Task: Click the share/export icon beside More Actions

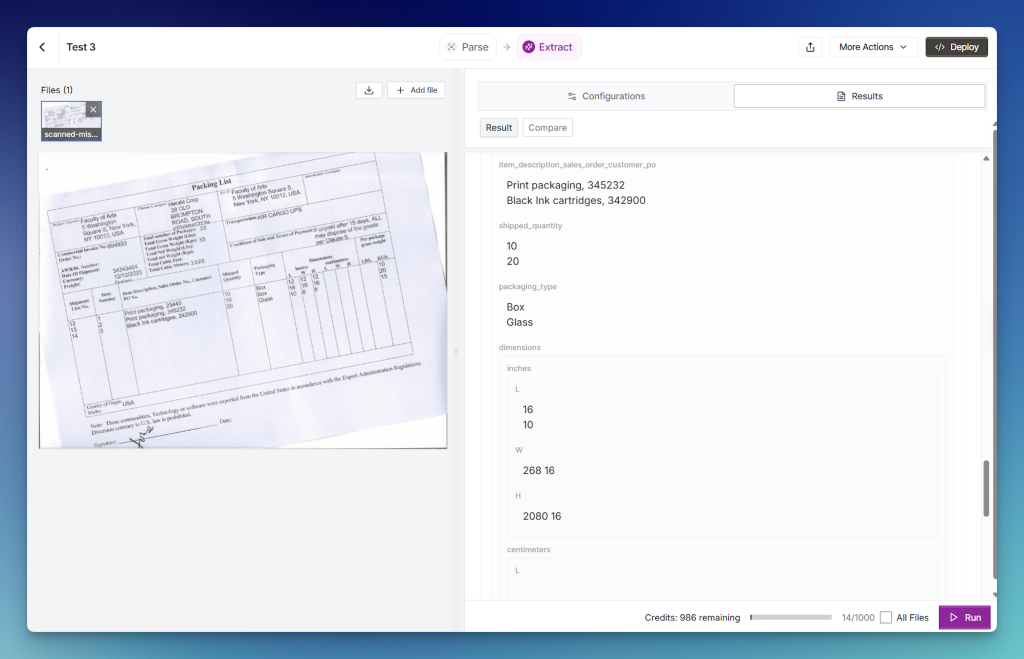Action: pyautogui.click(x=808, y=47)
